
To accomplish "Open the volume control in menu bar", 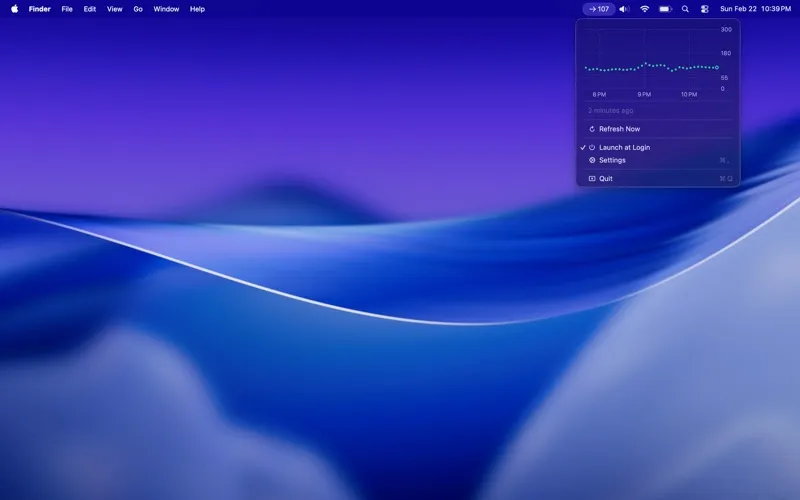I will [x=624, y=9].
